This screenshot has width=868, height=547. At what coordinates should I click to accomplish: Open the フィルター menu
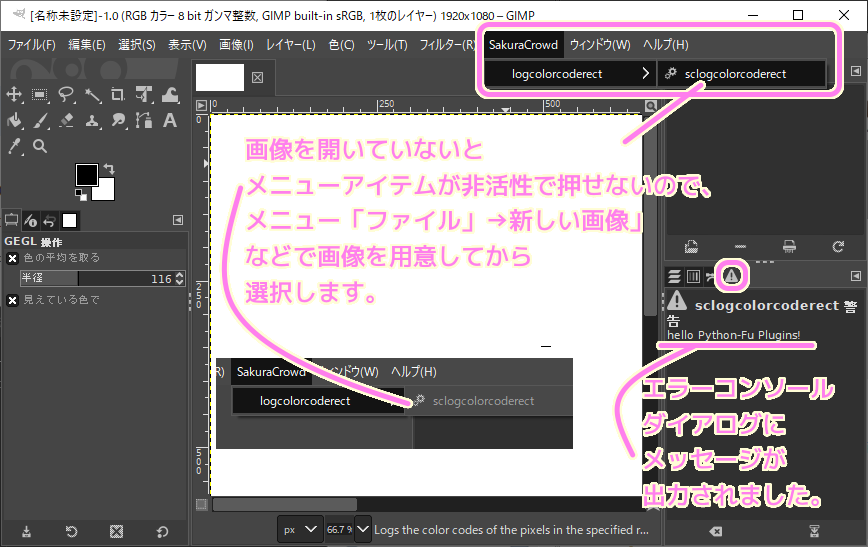point(447,45)
